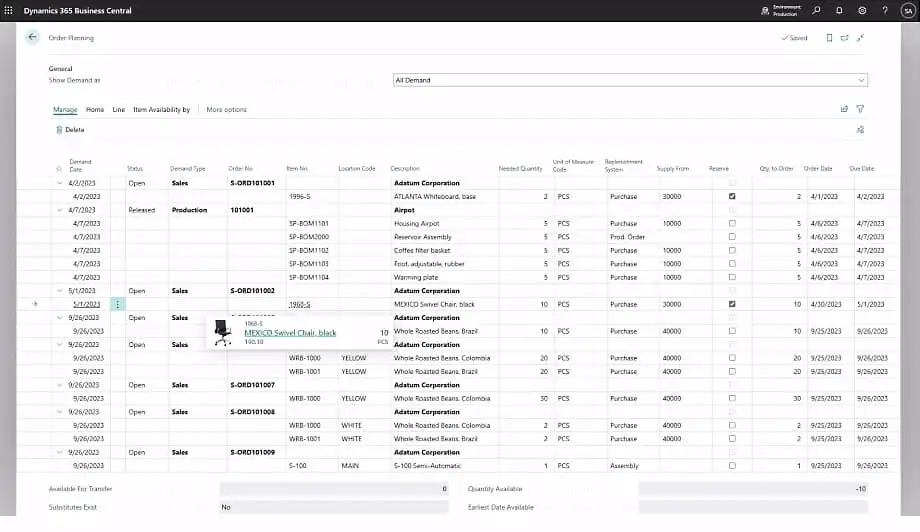The image size is (920, 532).
Task: Switch to the Manage tab
Action: tap(65, 110)
